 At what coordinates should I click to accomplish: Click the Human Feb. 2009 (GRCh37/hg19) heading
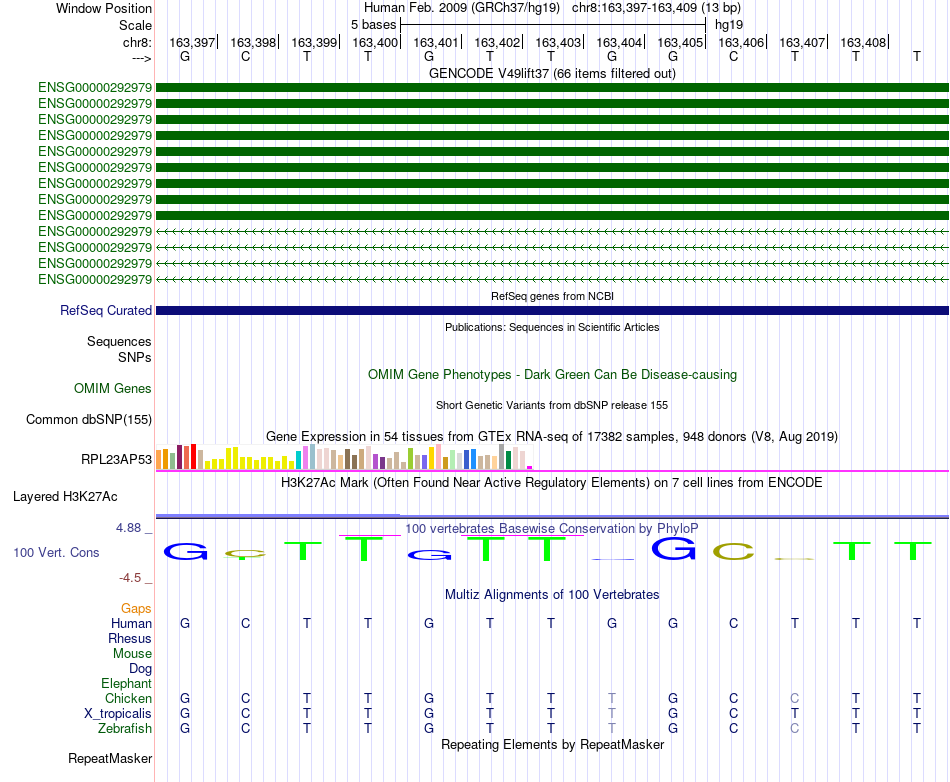point(464,8)
